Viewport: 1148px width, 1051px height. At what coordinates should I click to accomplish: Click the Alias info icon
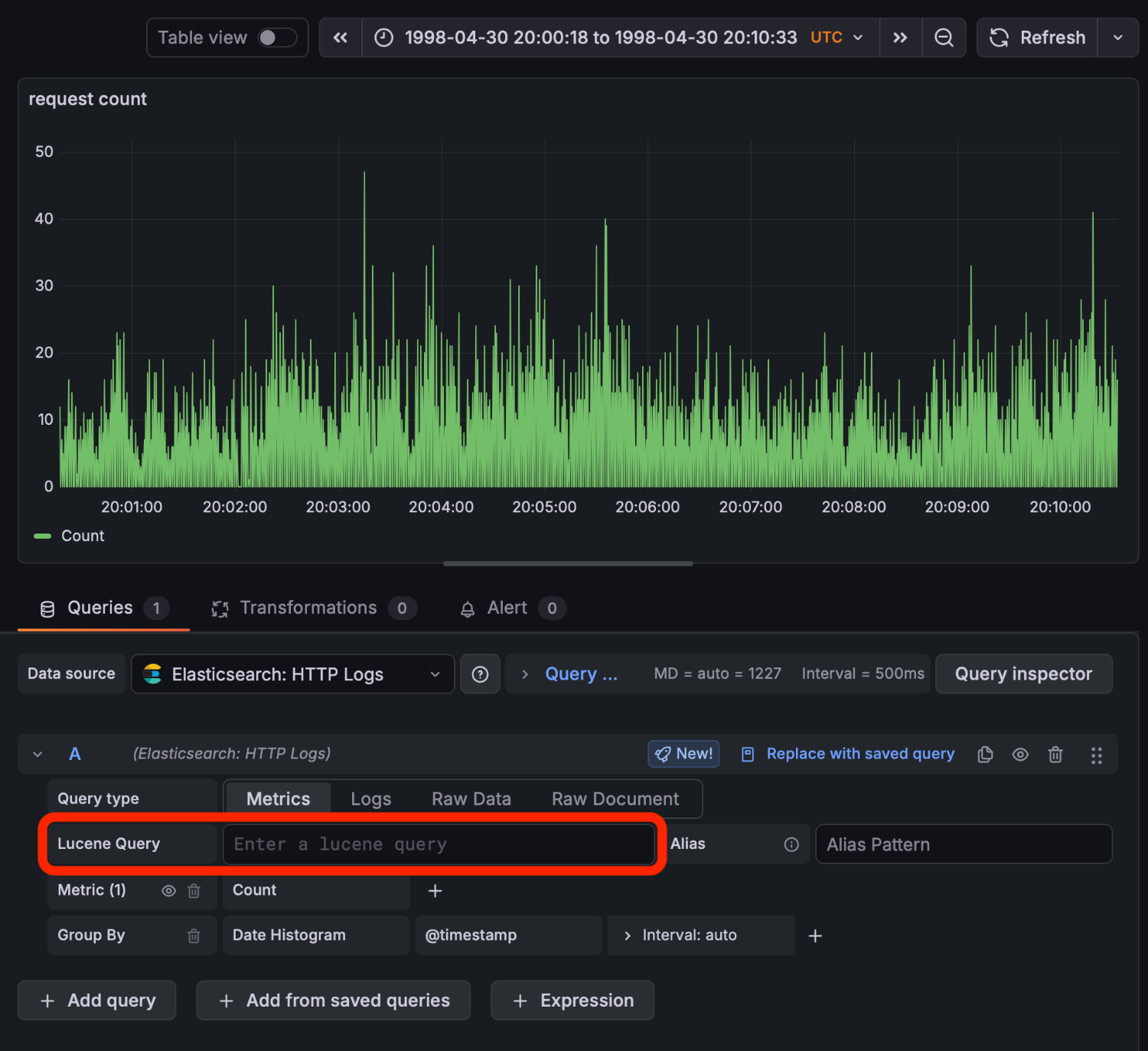click(791, 844)
